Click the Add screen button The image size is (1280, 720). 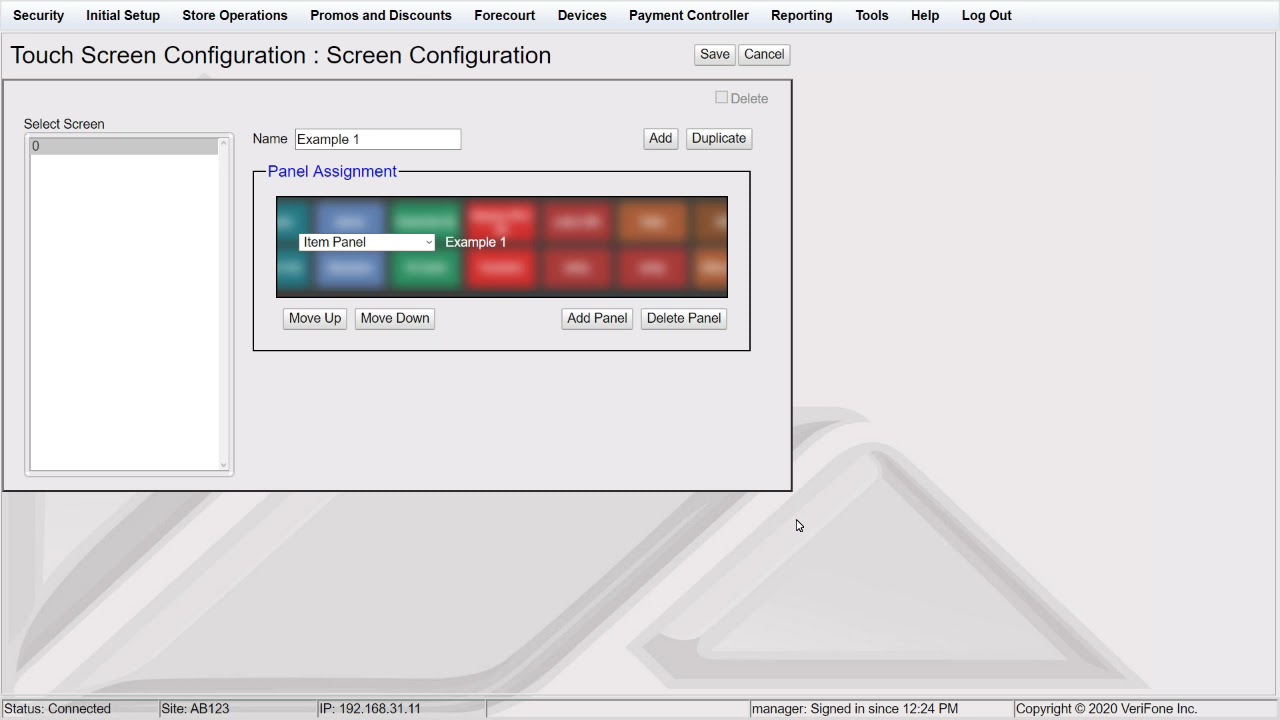click(661, 139)
